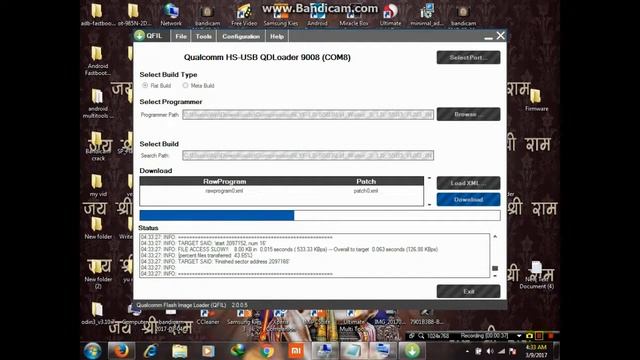
Task: Click the Search Path field
Action: coord(308,155)
